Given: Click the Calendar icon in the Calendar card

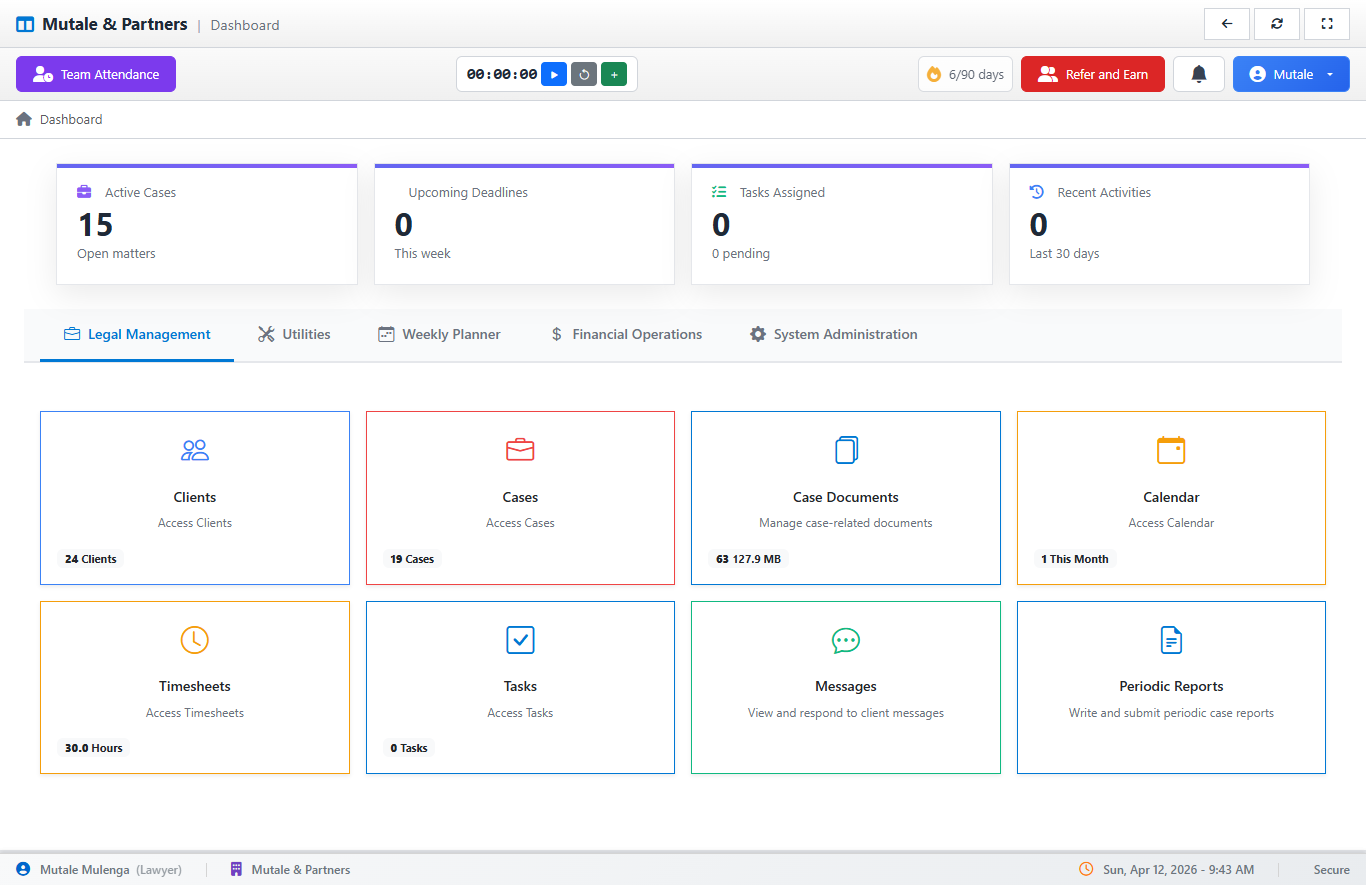Looking at the screenshot, I should (1171, 450).
